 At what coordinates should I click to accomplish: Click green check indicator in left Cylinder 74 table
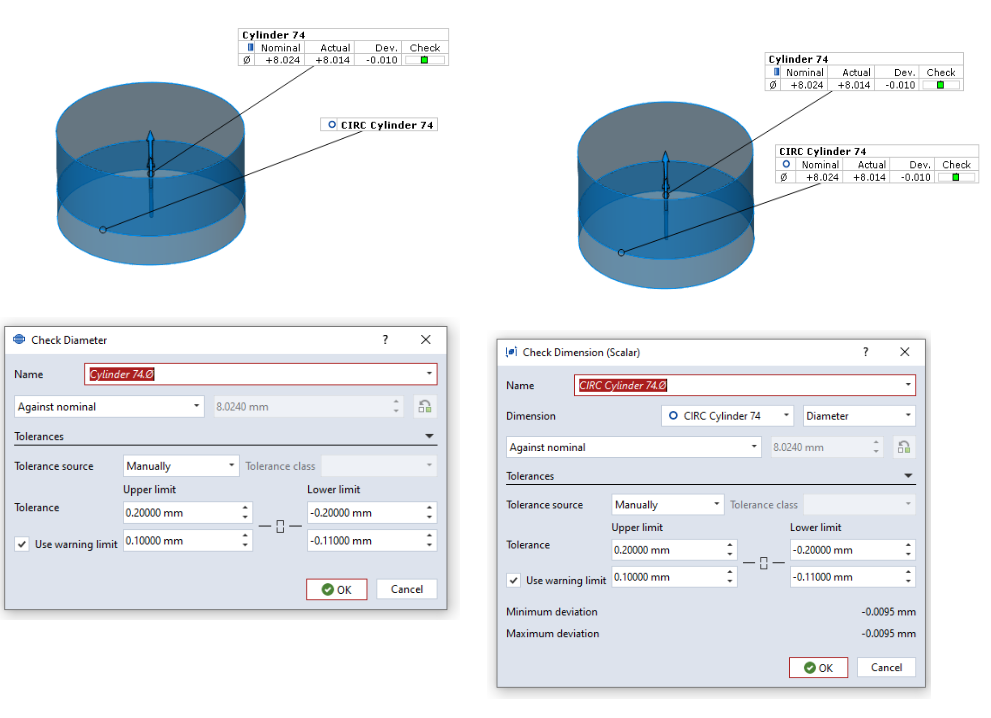424,60
